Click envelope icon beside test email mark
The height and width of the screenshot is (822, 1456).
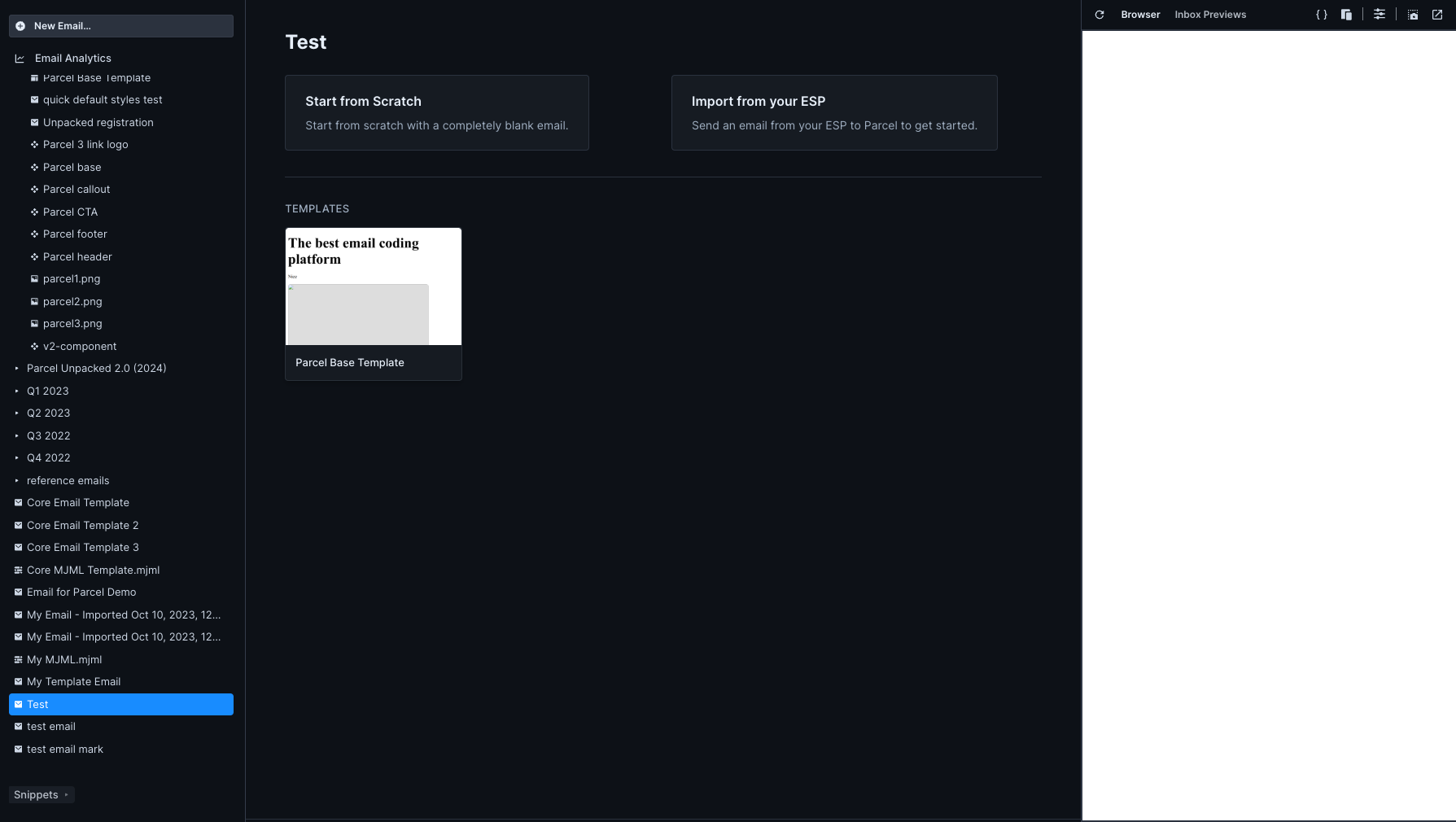click(x=18, y=750)
